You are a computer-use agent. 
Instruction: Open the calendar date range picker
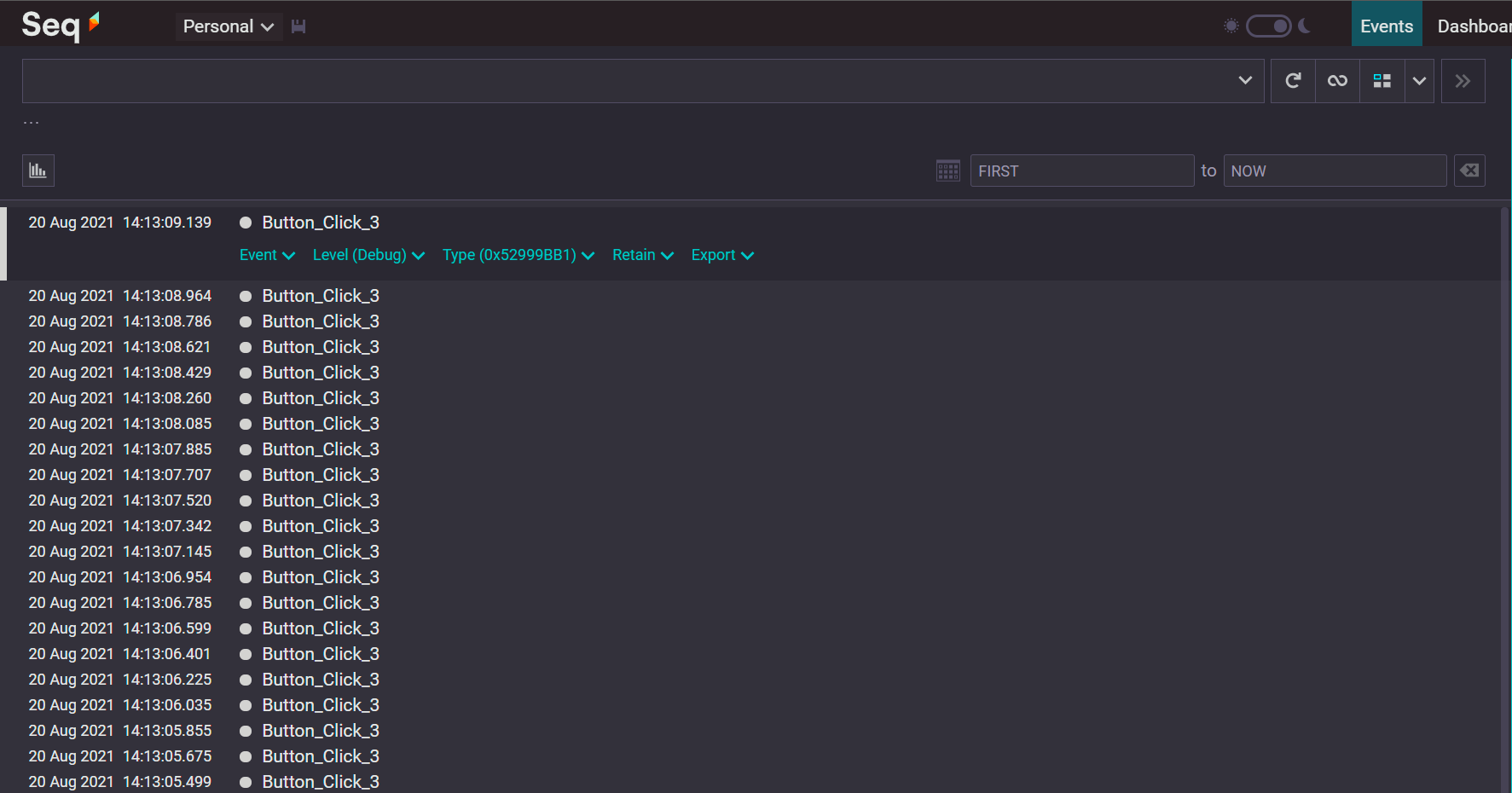pyautogui.click(x=948, y=171)
